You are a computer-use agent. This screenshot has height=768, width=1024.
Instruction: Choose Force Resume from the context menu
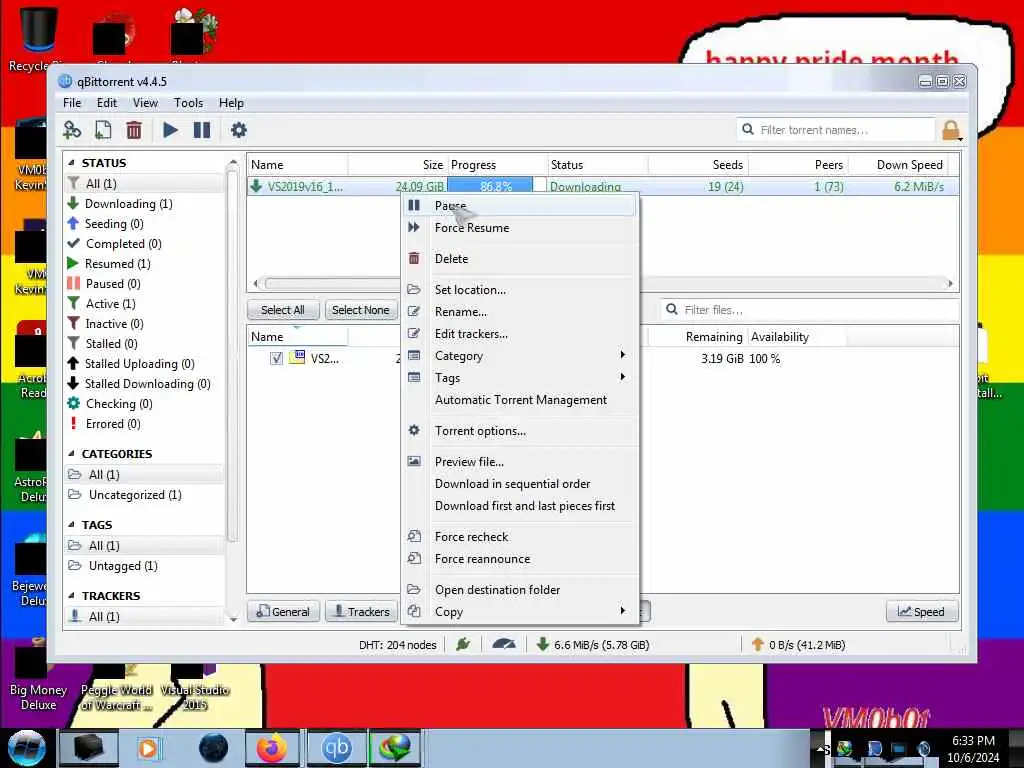520,228
